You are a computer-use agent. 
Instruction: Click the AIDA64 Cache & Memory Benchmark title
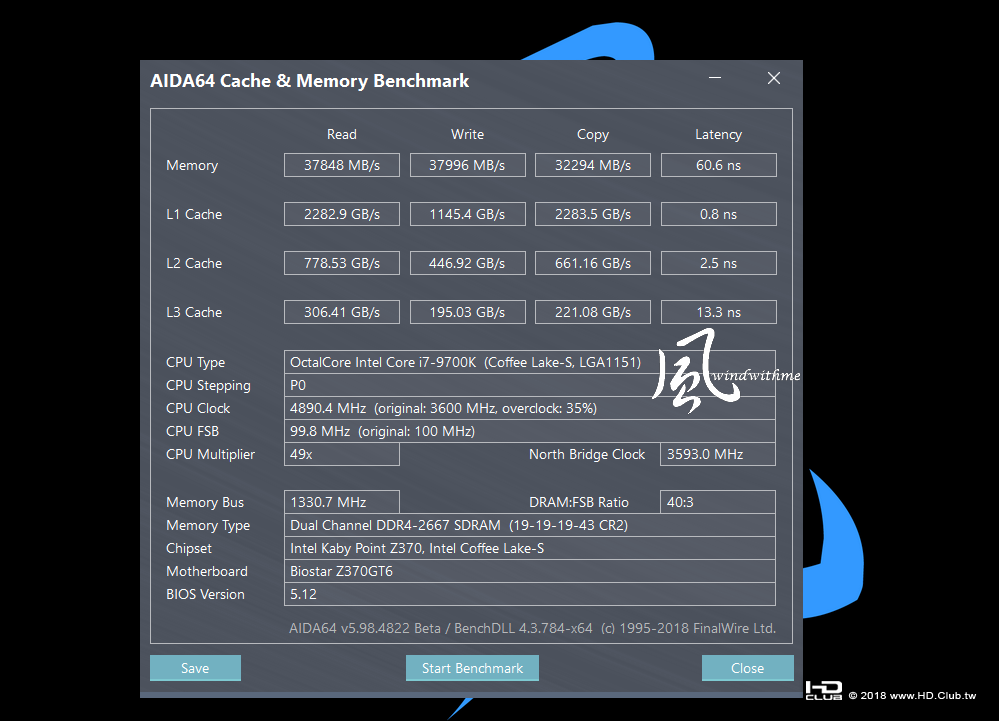(x=310, y=81)
